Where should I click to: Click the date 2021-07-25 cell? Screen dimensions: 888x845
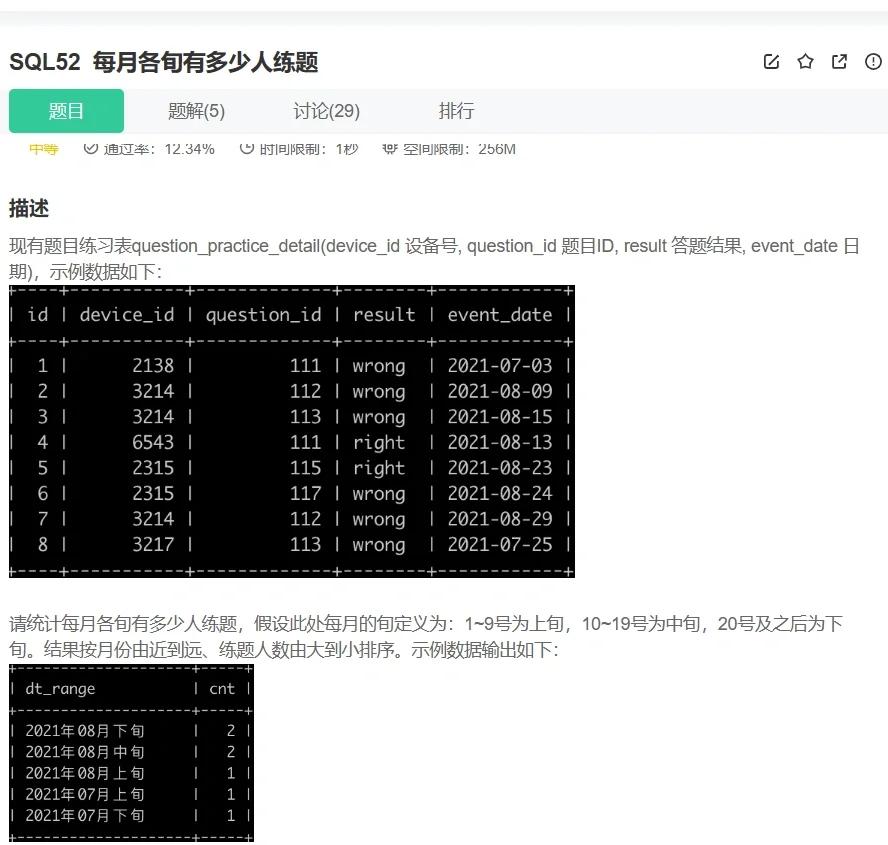[x=500, y=544]
